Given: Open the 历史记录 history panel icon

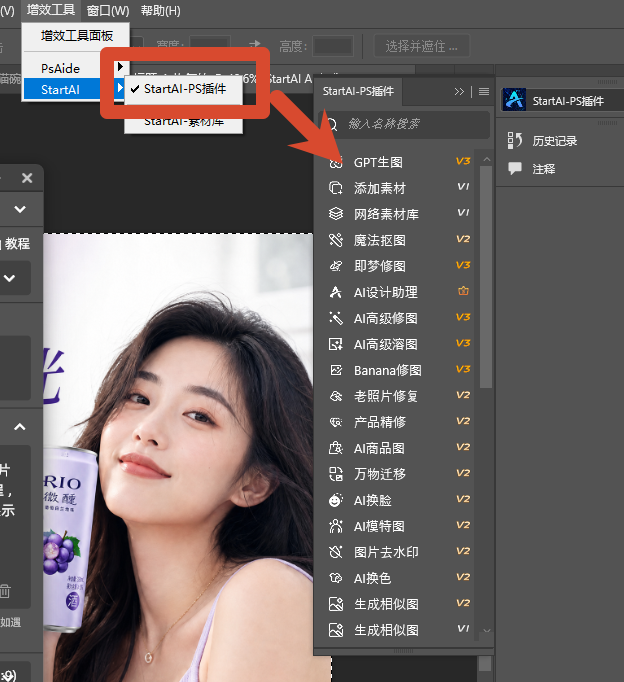Looking at the screenshot, I should point(515,140).
